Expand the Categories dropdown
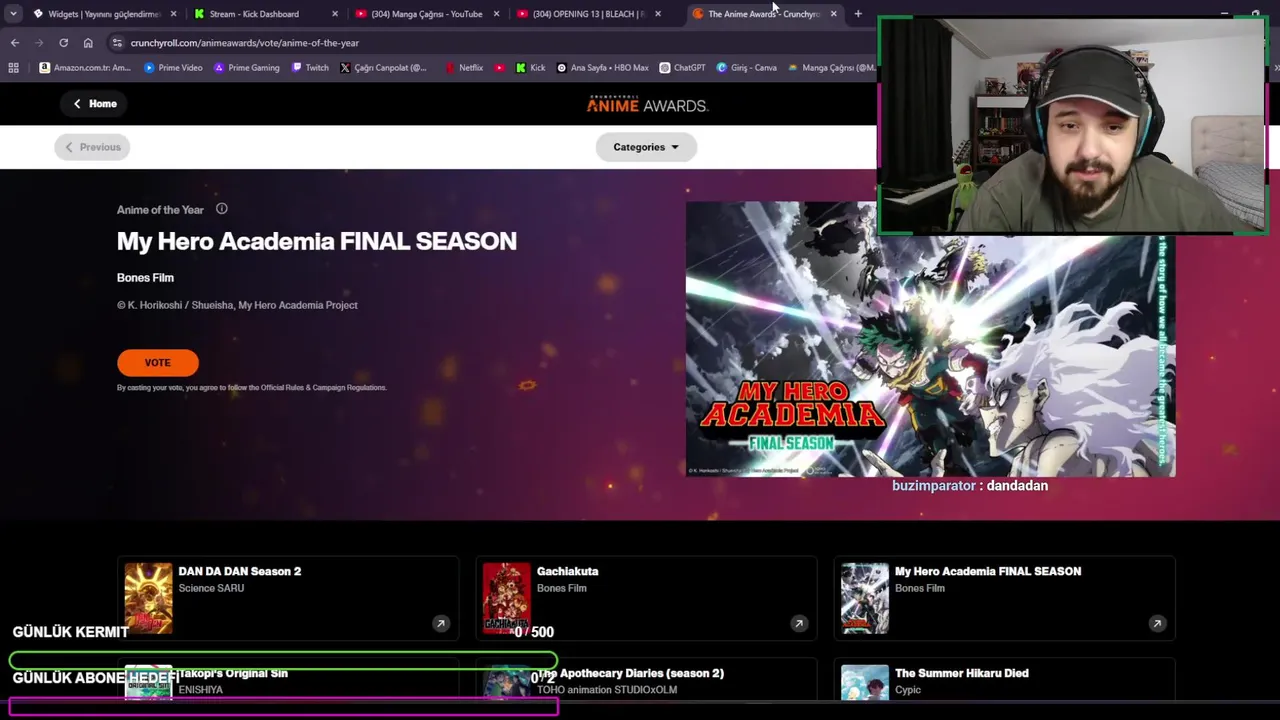The width and height of the screenshot is (1280, 720). (x=646, y=147)
